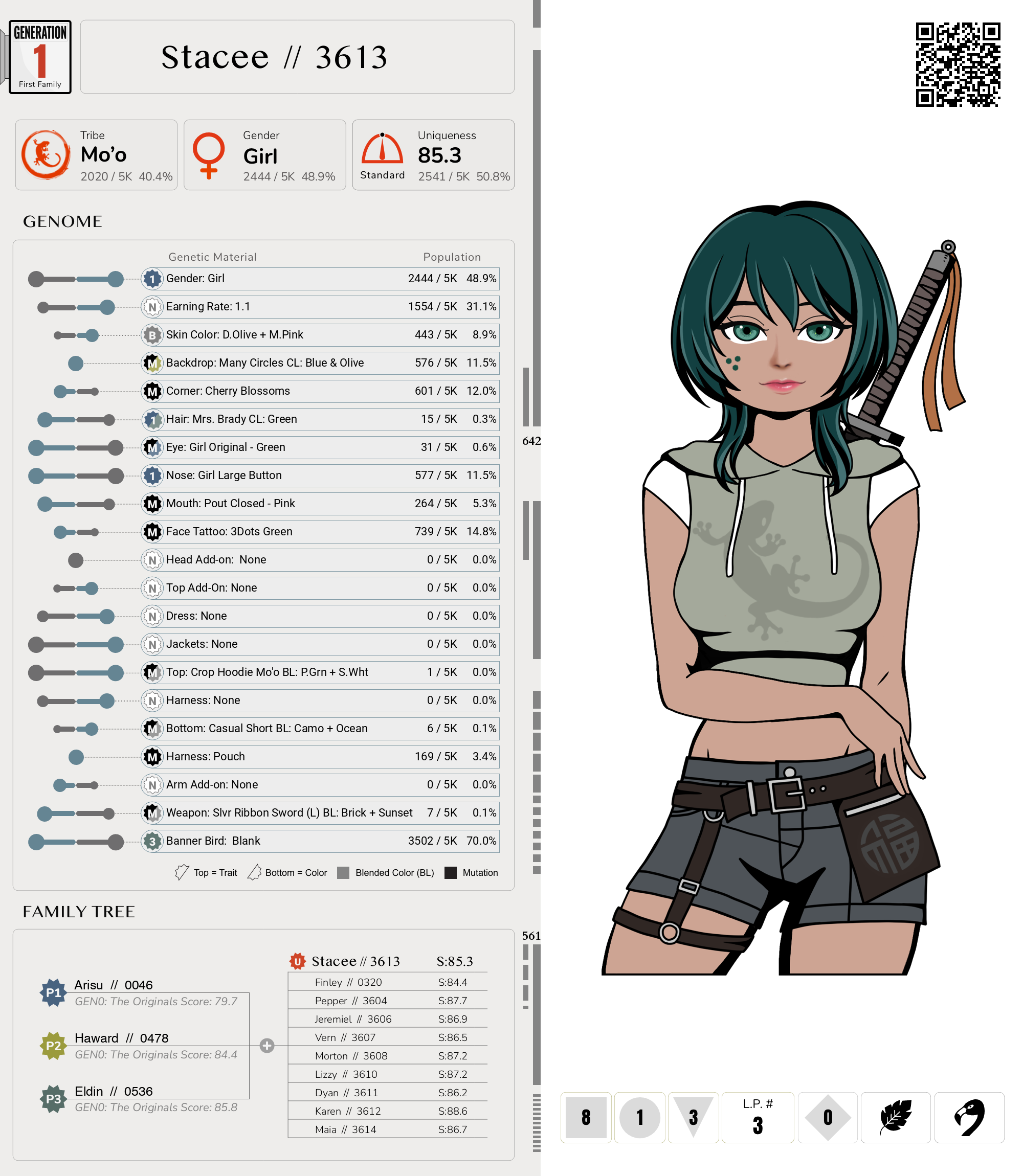
Task: Click the Nose: Girl Large Button badge
Action: 152,476
